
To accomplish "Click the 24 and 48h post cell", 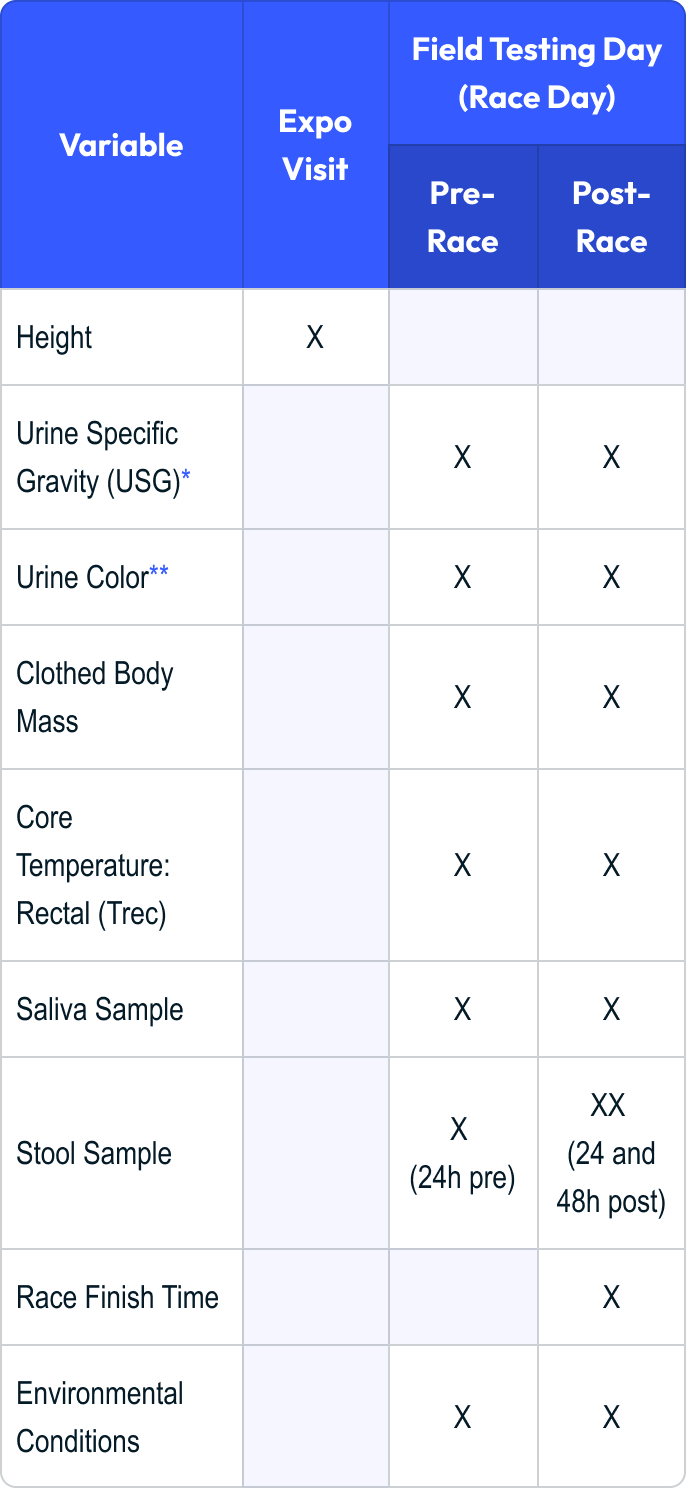I will [x=611, y=1153].
